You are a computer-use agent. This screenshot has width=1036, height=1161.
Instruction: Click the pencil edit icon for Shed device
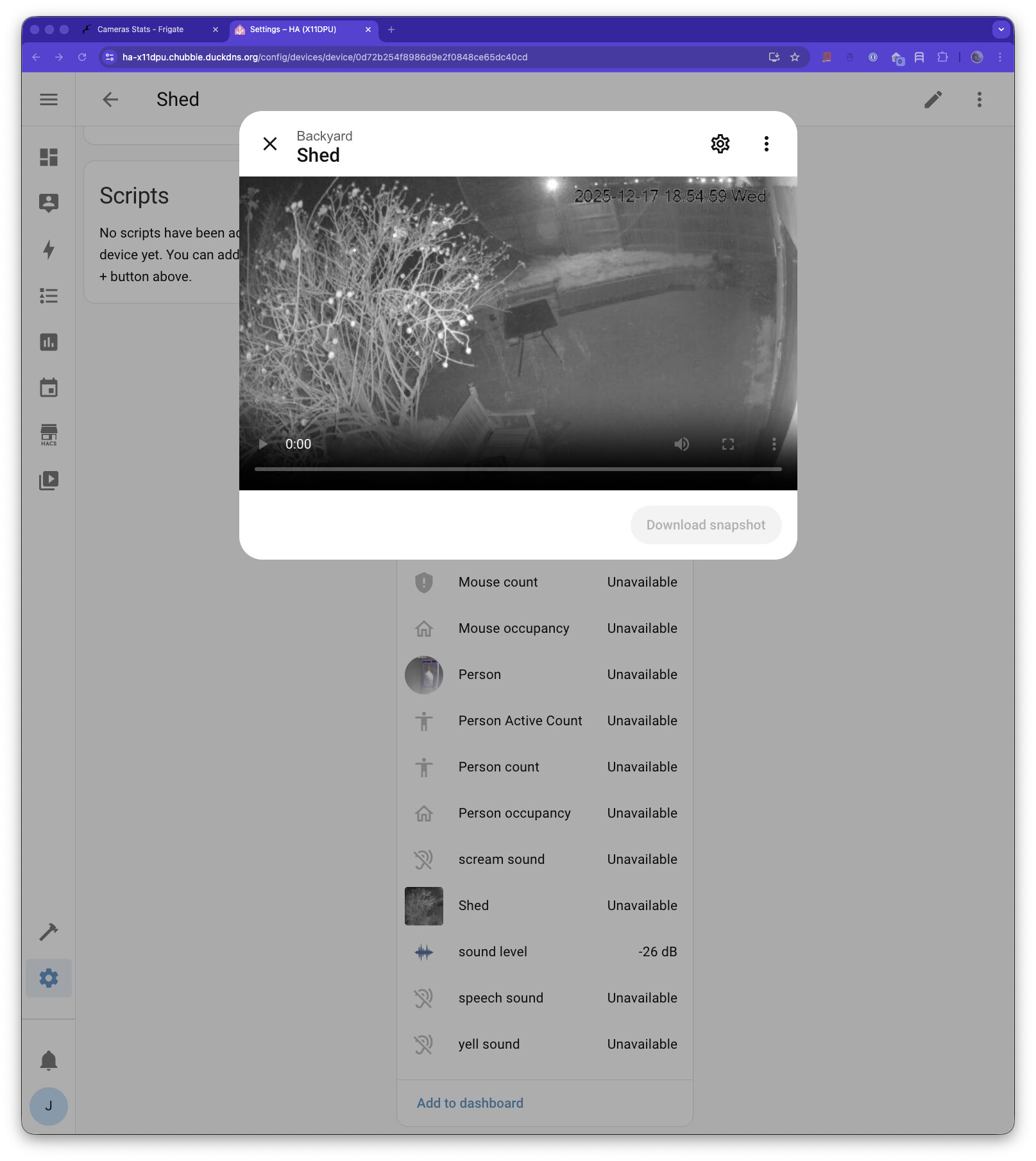tap(933, 99)
